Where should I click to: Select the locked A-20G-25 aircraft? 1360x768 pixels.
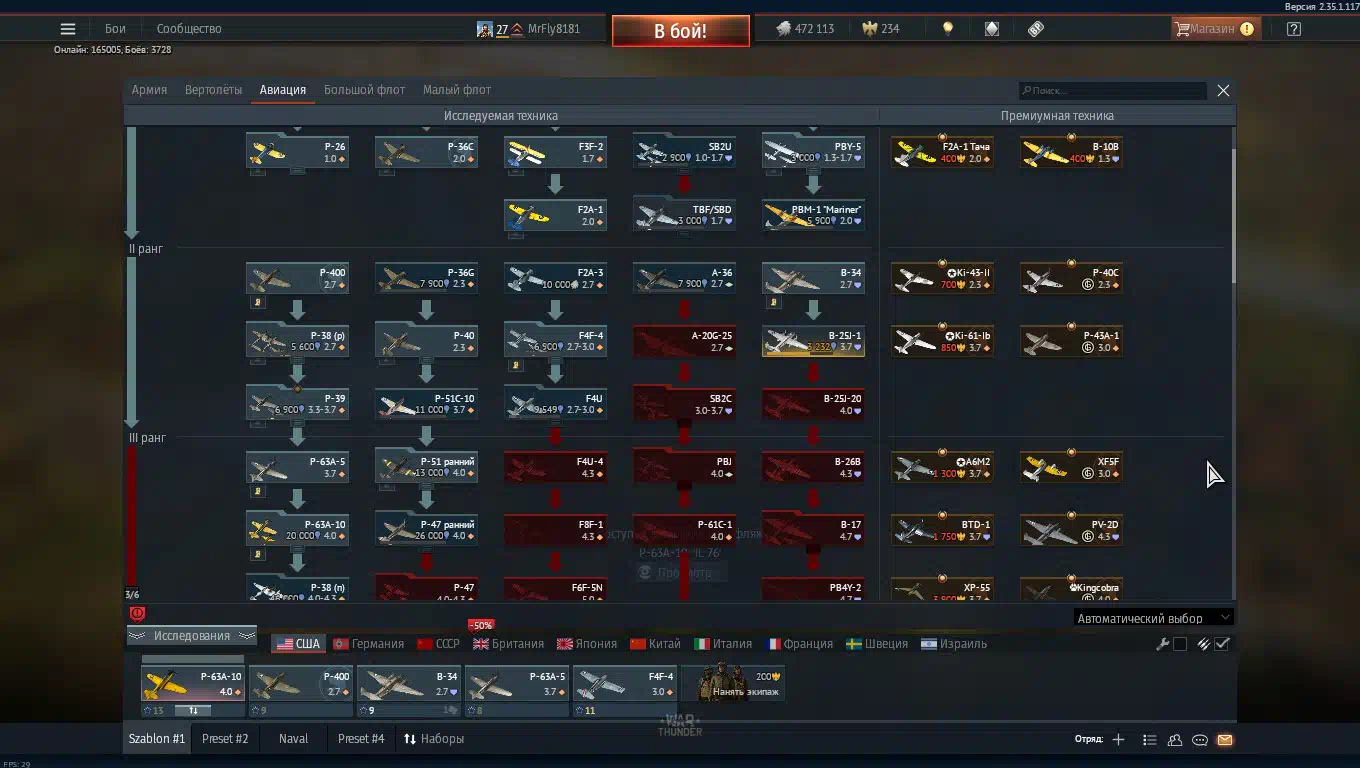pyautogui.click(x=685, y=341)
